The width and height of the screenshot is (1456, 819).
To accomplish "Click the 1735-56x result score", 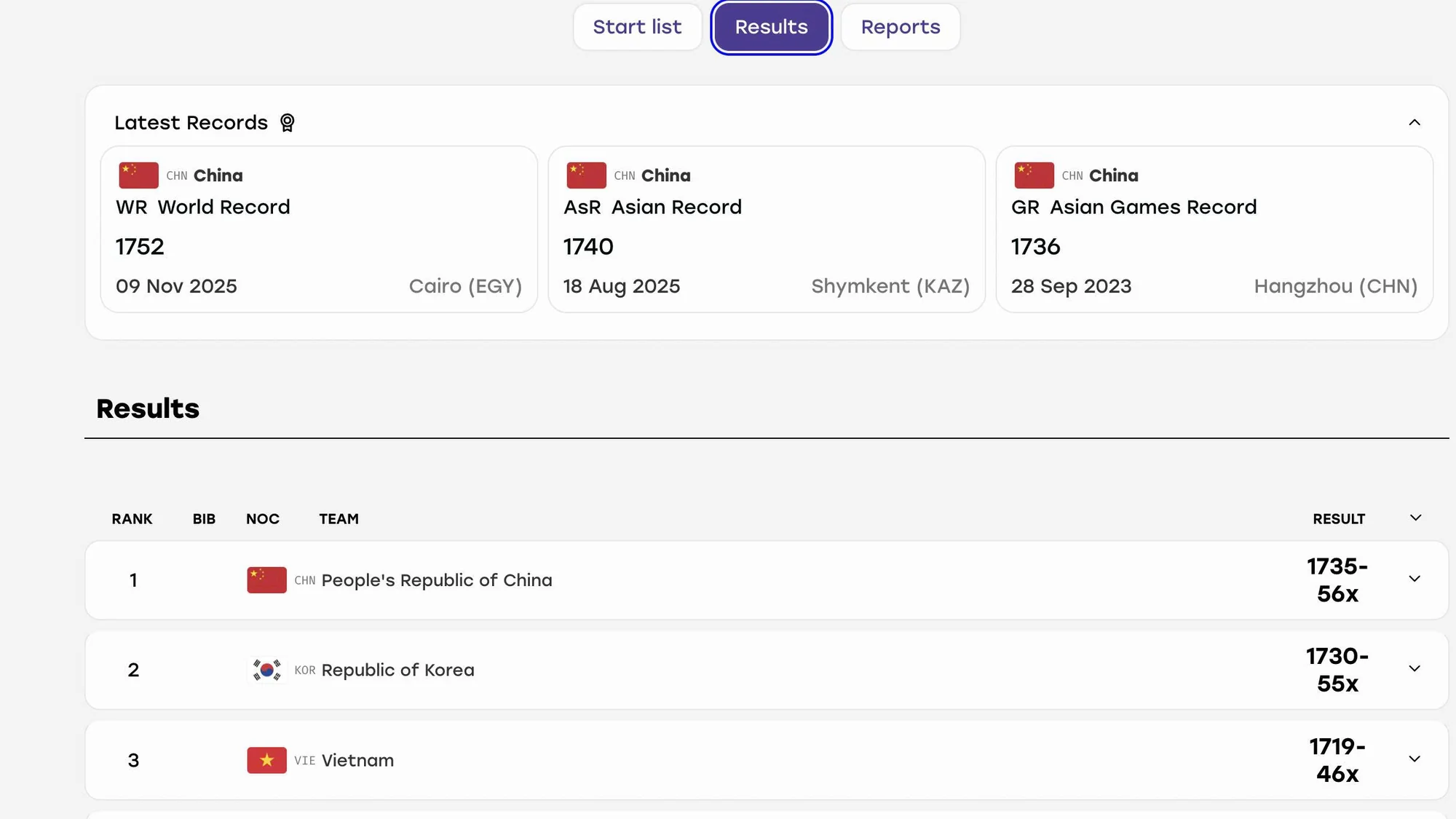I will pos(1337,580).
